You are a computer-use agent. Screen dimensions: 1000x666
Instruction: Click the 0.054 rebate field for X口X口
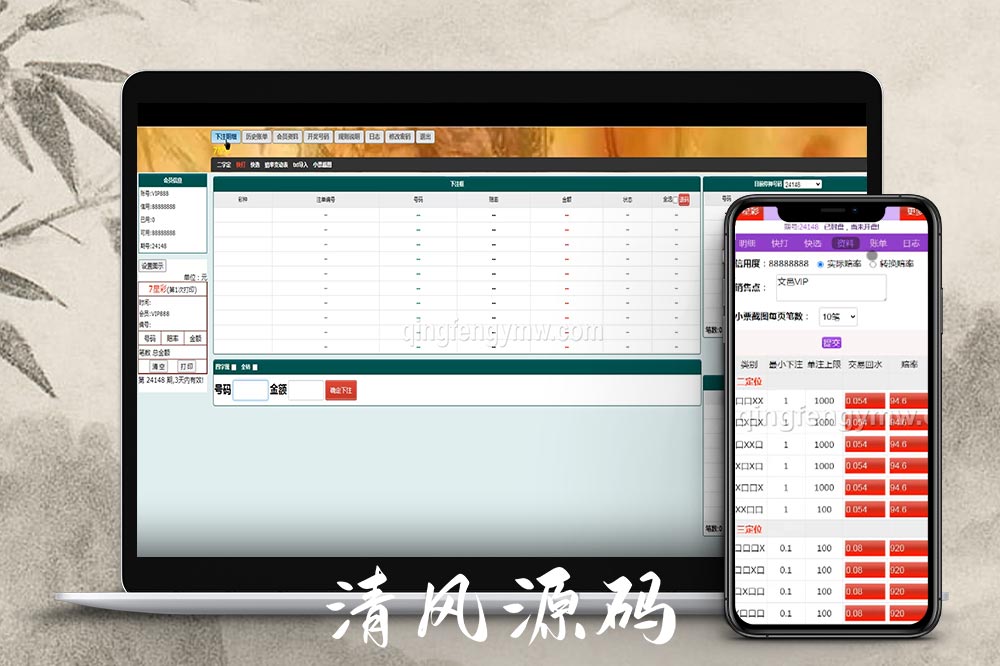click(865, 466)
